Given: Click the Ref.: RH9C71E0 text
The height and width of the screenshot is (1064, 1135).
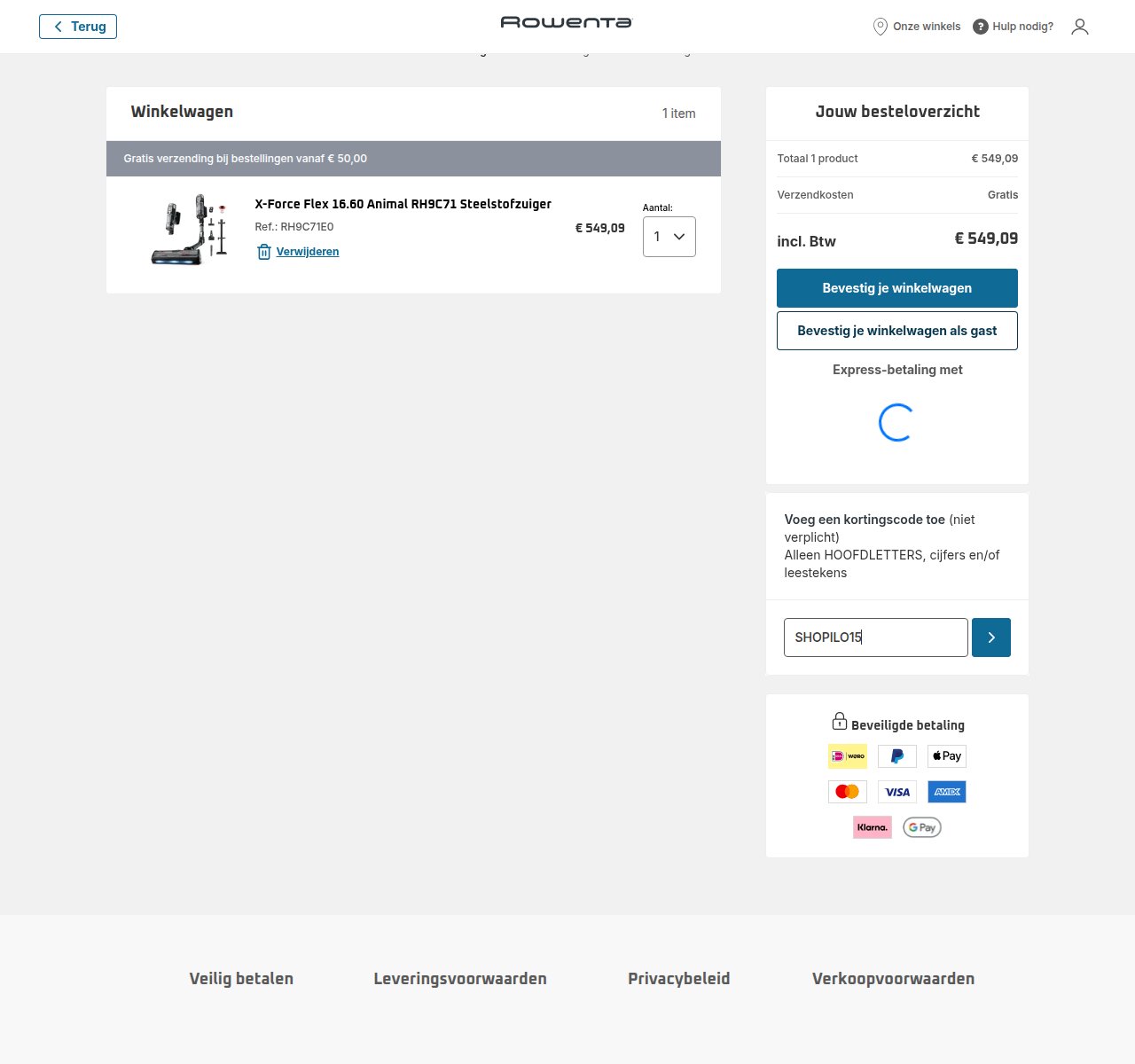Looking at the screenshot, I should coord(294,227).
